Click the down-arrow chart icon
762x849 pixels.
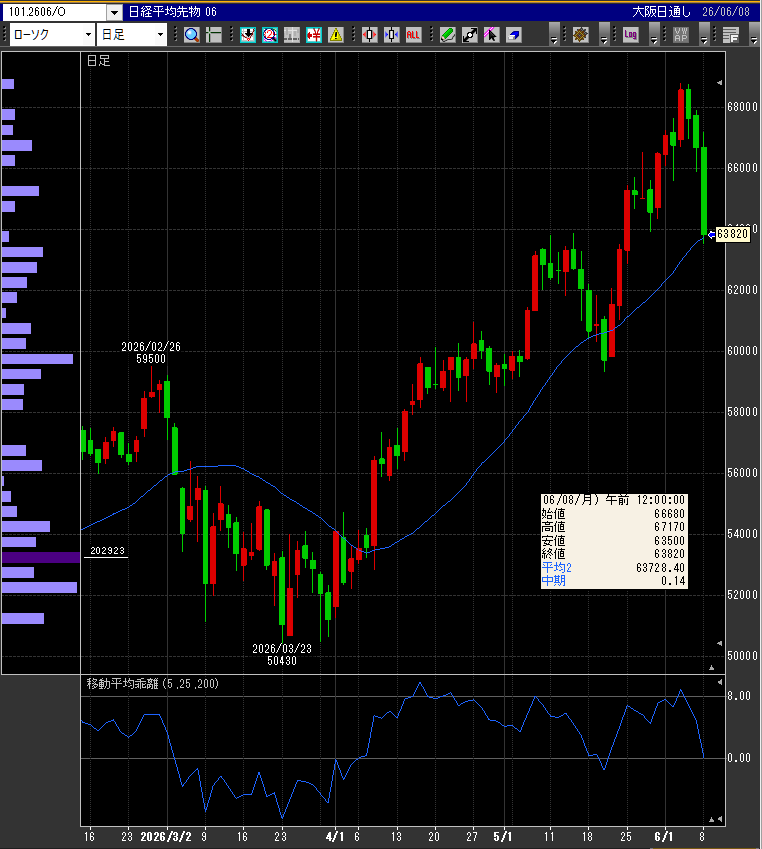point(248,35)
